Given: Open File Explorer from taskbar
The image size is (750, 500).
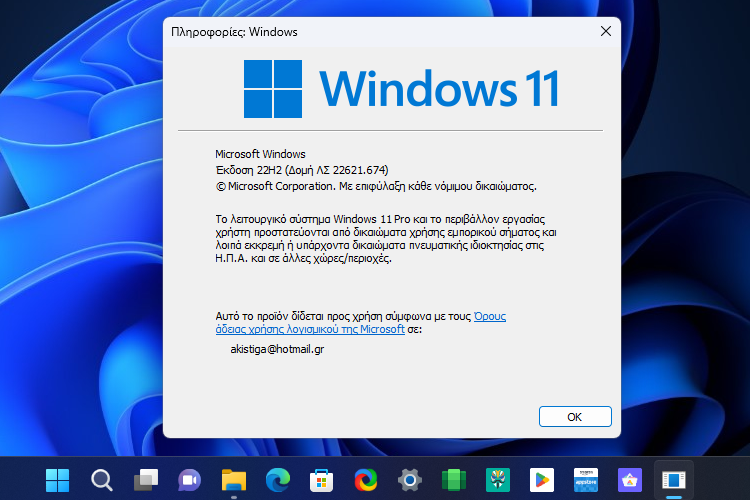Looking at the screenshot, I should [234, 480].
